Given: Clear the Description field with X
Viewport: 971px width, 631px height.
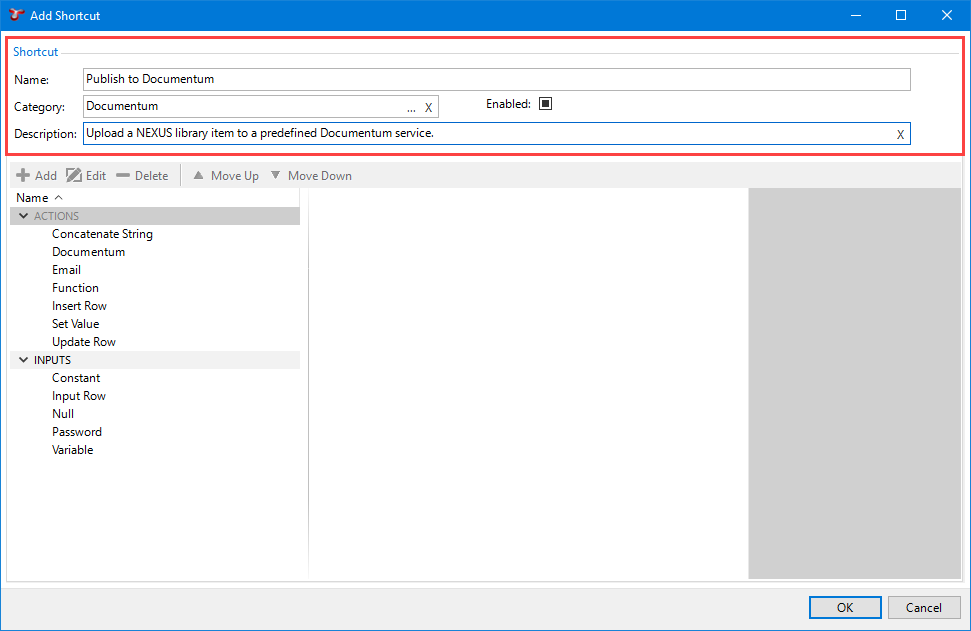Looking at the screenshot, I should click(900, 134).
